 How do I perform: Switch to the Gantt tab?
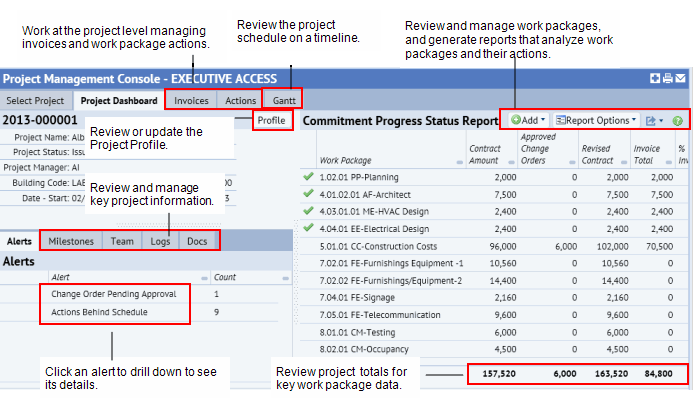pyautogui.click(x=283, y=100)
